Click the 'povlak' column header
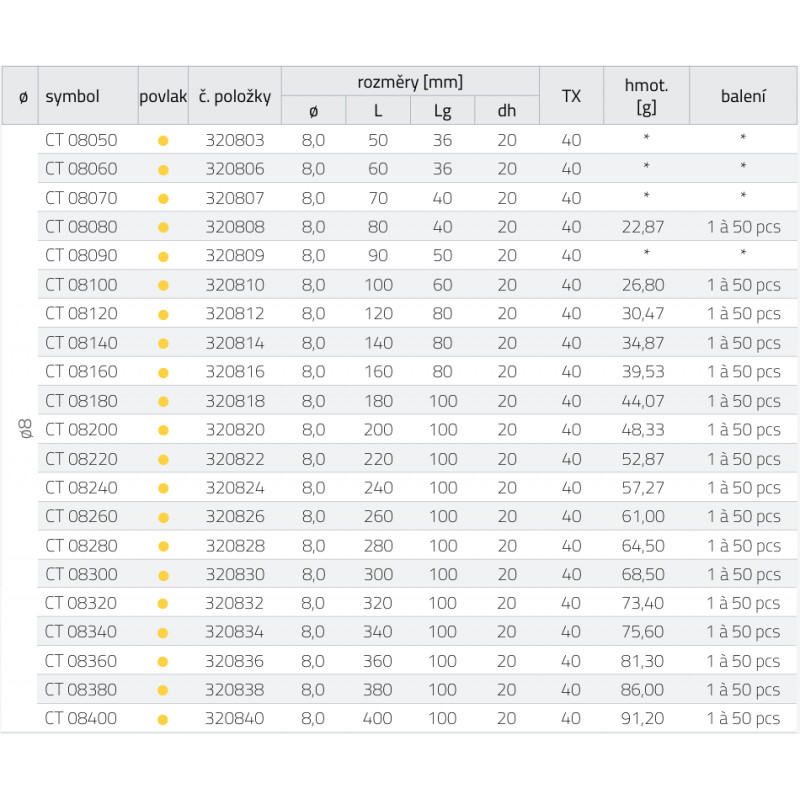Image resolution: width=800 pixels, height=800 pixels. (163, 96)
